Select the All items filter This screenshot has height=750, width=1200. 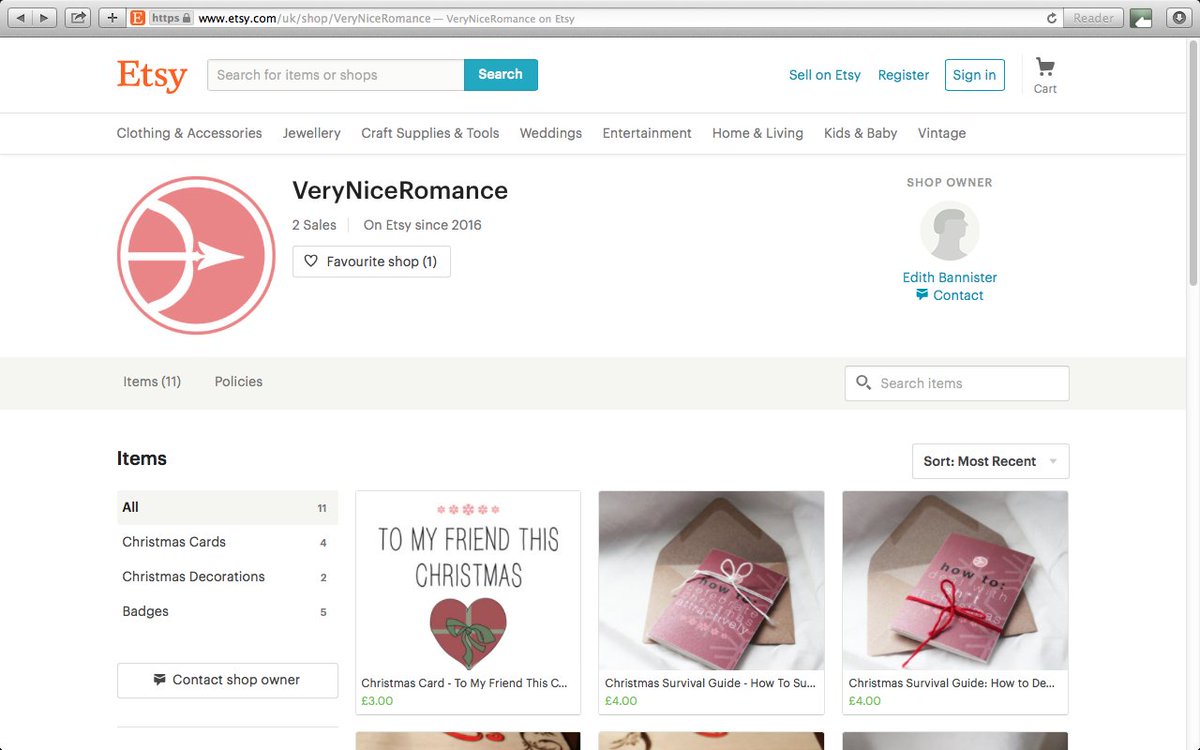point(227,508)
